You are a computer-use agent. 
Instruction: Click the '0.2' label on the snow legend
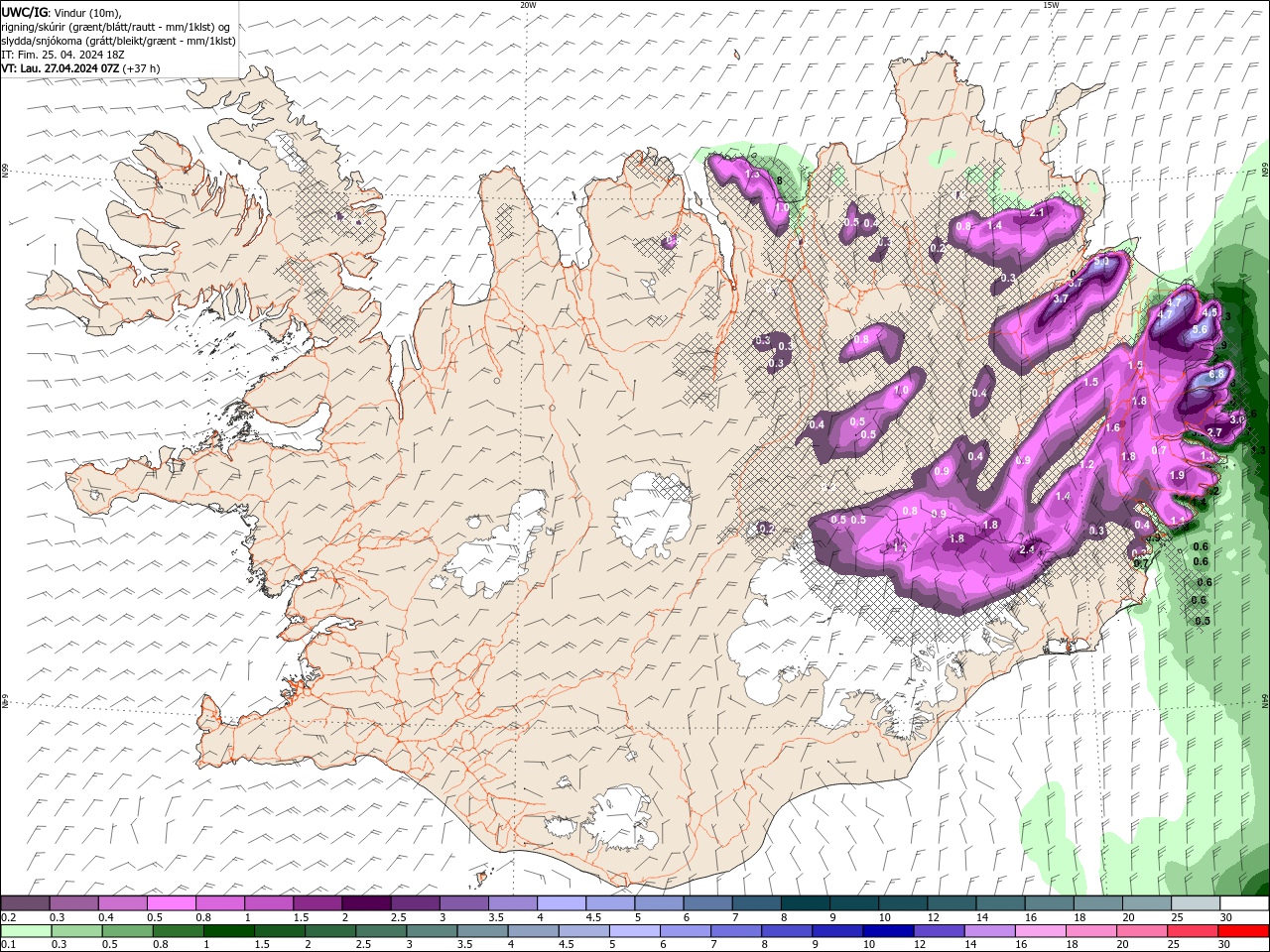9,917
